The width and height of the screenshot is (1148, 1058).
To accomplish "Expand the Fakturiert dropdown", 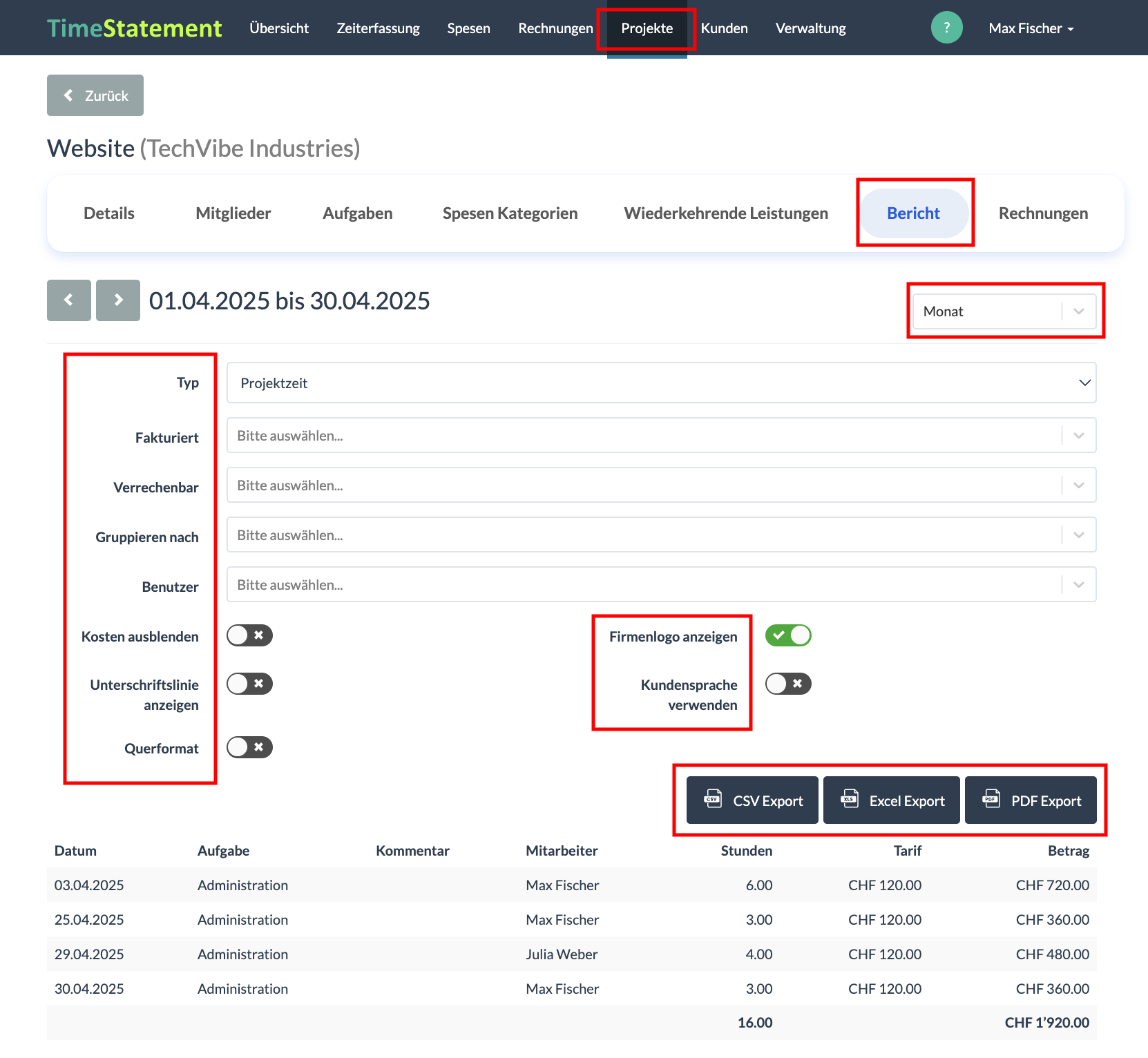I will pyautogui.click(x=662, y=436).
